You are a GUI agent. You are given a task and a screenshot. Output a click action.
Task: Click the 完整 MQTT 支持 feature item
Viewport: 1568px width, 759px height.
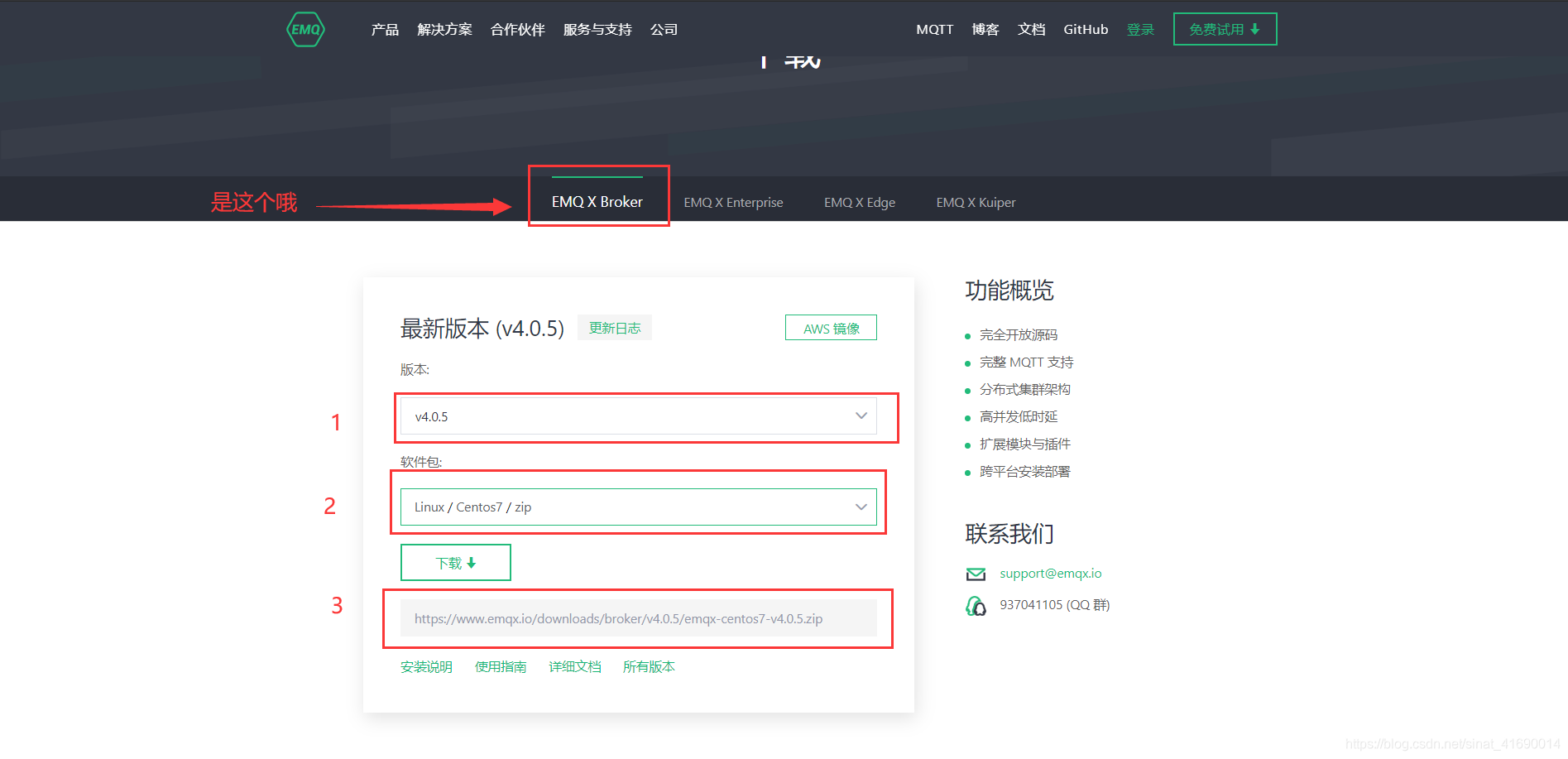(x=1027, y=363)
